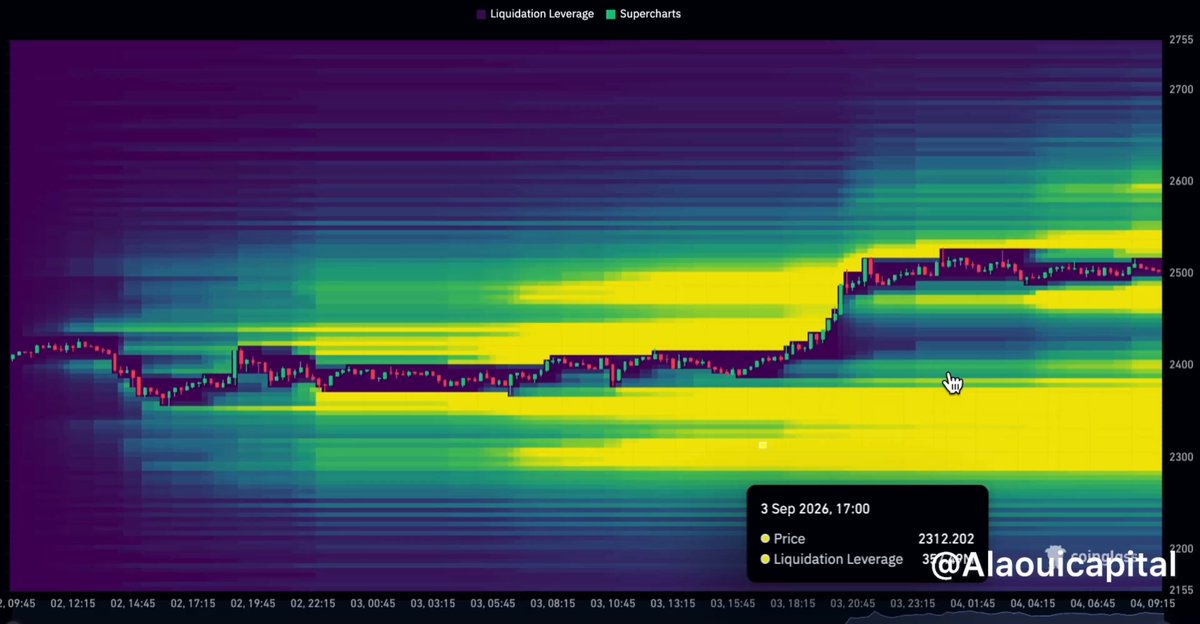Click the "03, 08:15" time label

(x=552, y=604)
